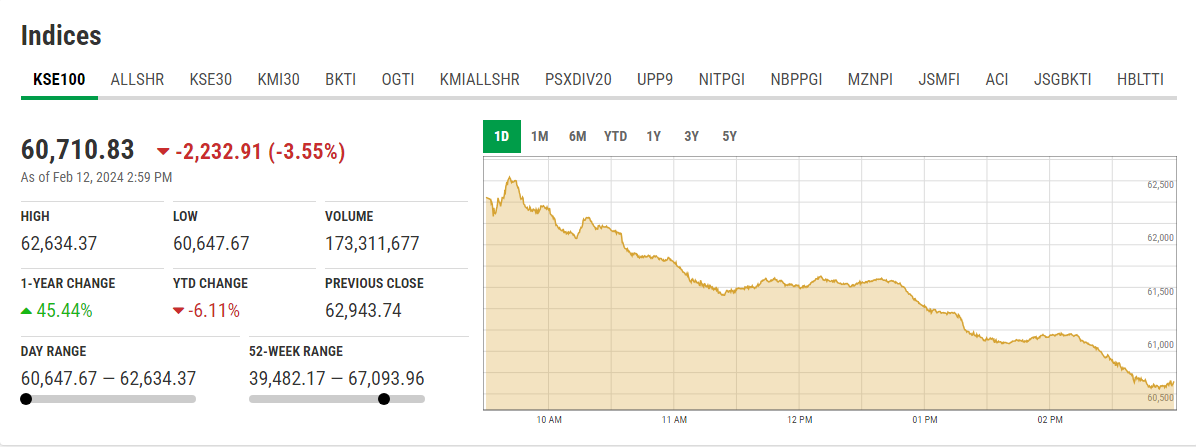Click the red arrow beside YTD -6.11%
1196x447 pixels.
pyautogui.click(x=179, y=311)
